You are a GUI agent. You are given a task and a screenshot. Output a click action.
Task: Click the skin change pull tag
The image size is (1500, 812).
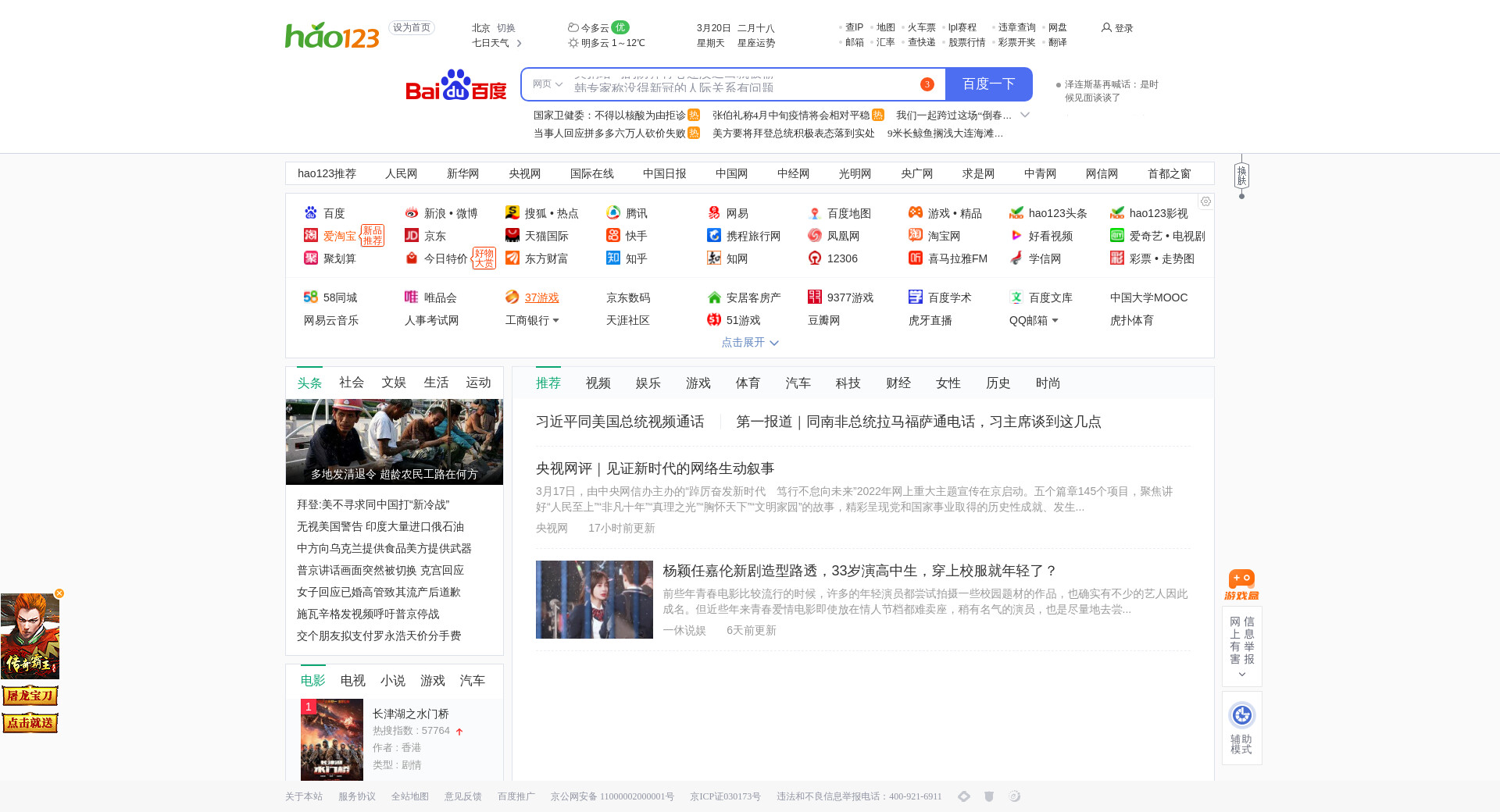coord(1241,176)
